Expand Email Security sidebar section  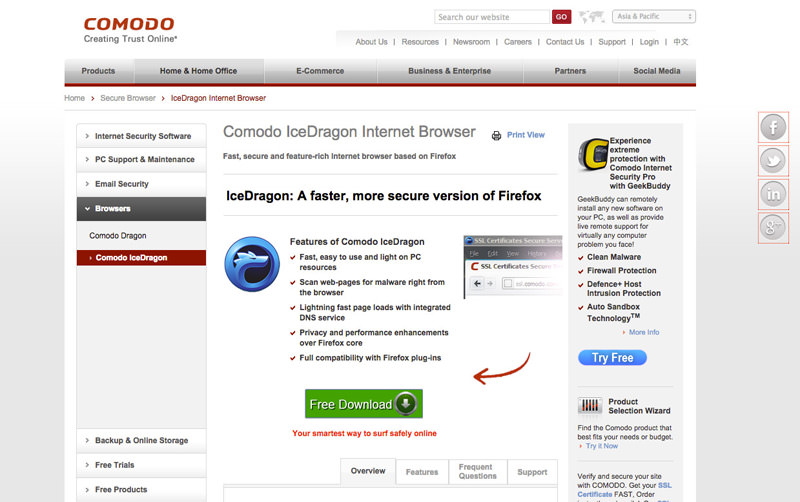[x=141, y=184]
